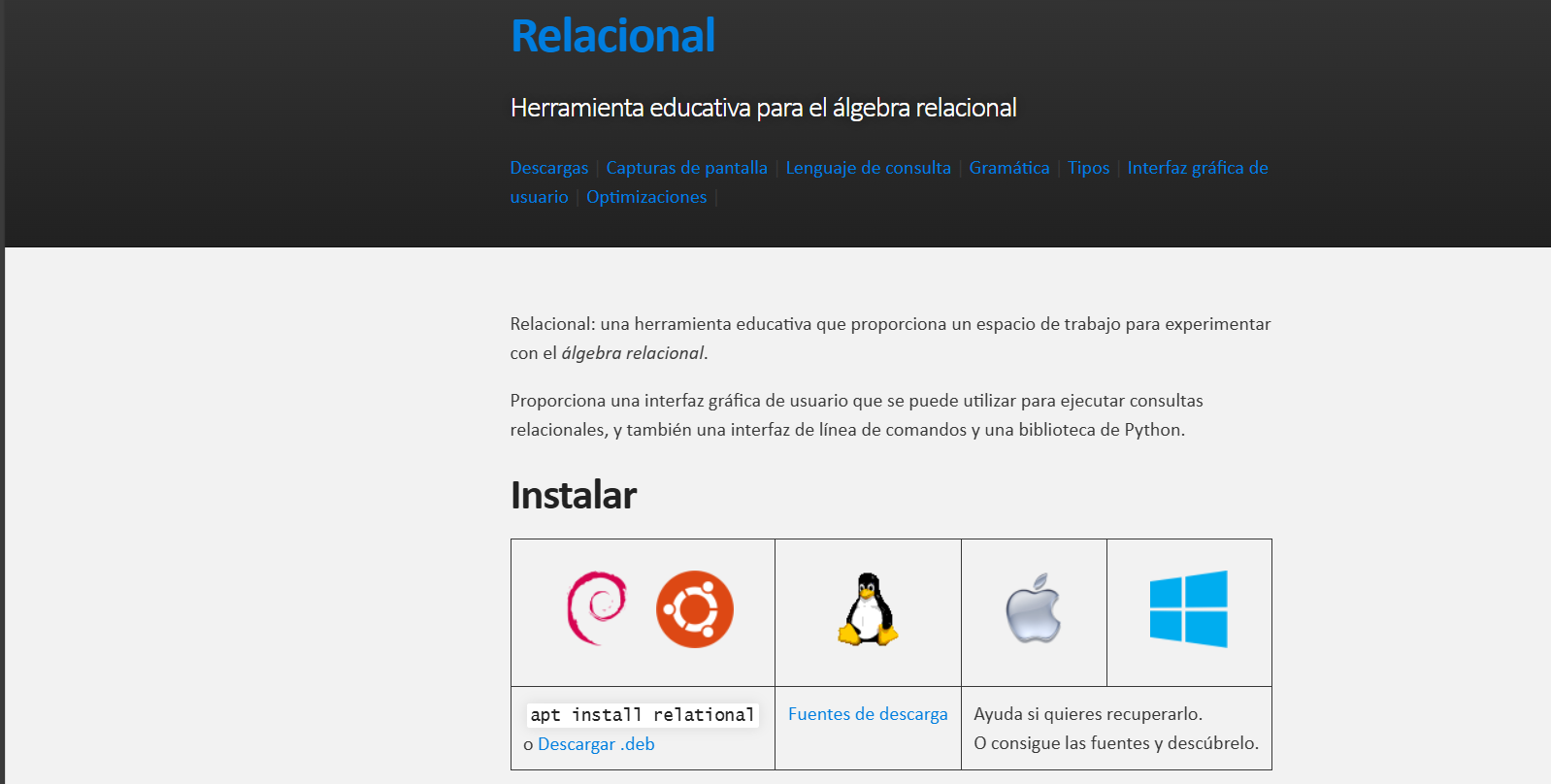Click the italic 'álgebra relacional' text

pos(633,353)
